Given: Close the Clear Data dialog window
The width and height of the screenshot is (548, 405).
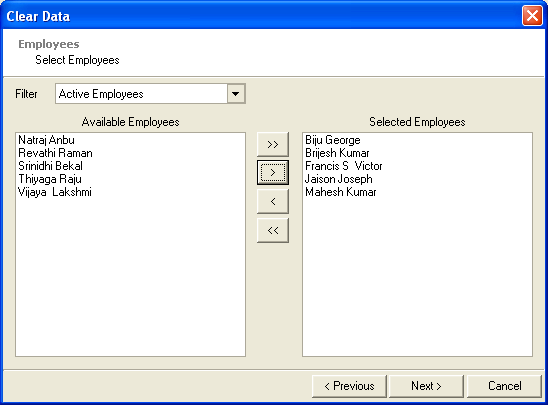Looking at the screenshot, I should [532, 16].
